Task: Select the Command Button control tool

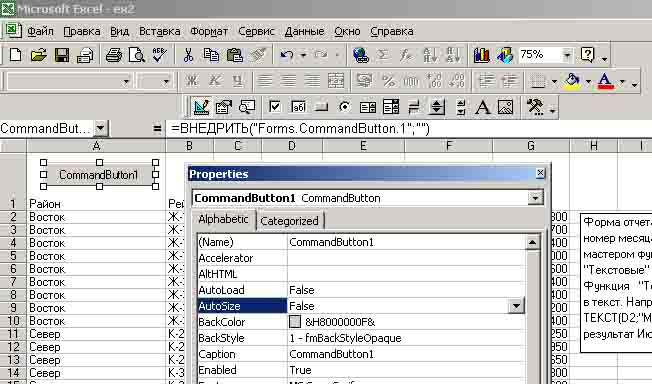Action: click(321, 108)
